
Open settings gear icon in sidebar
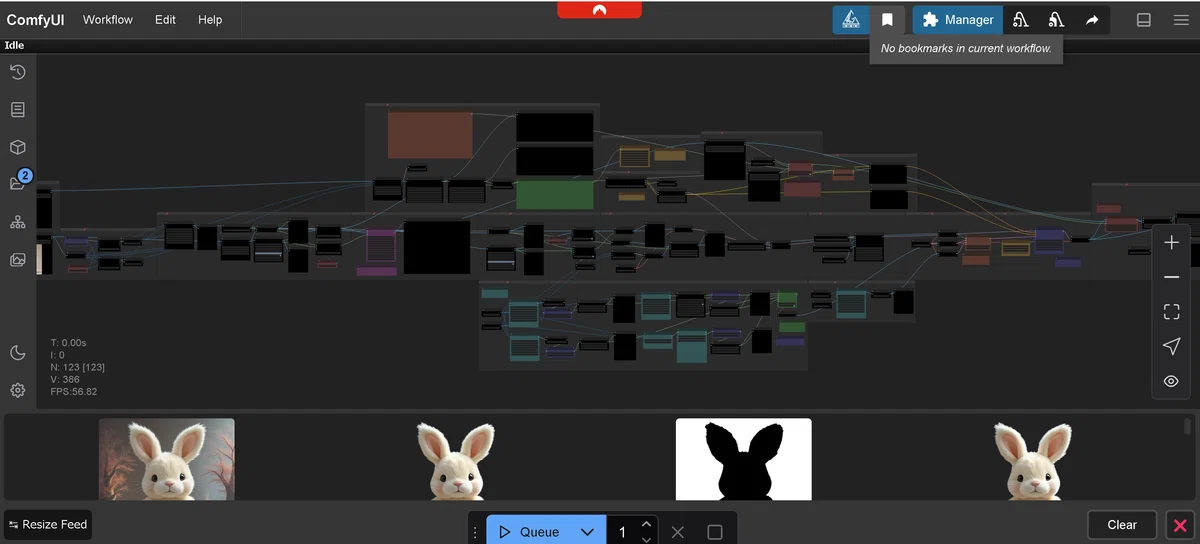click(x=18, y=390)
